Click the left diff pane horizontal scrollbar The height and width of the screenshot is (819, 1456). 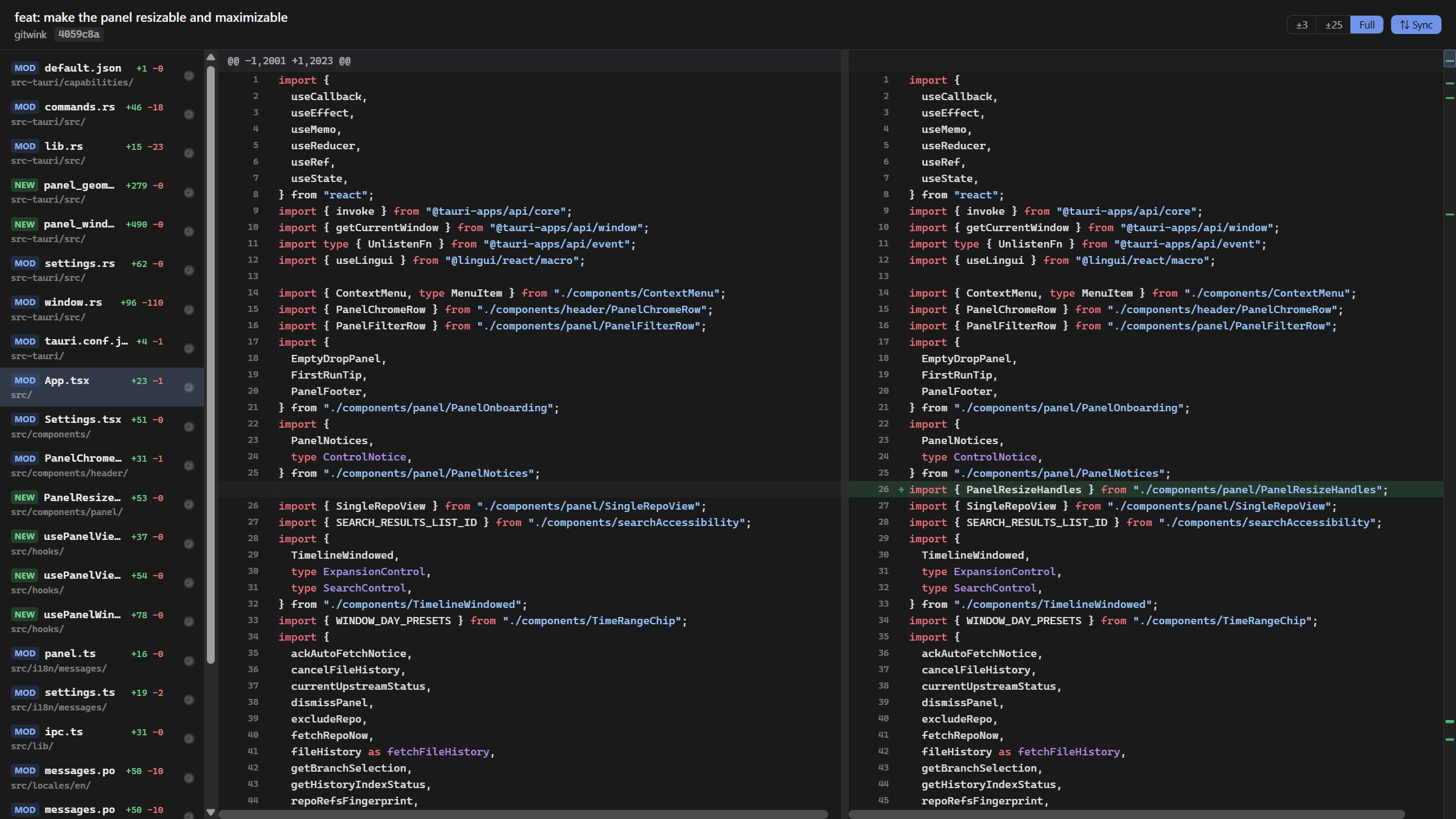point(523,814)
